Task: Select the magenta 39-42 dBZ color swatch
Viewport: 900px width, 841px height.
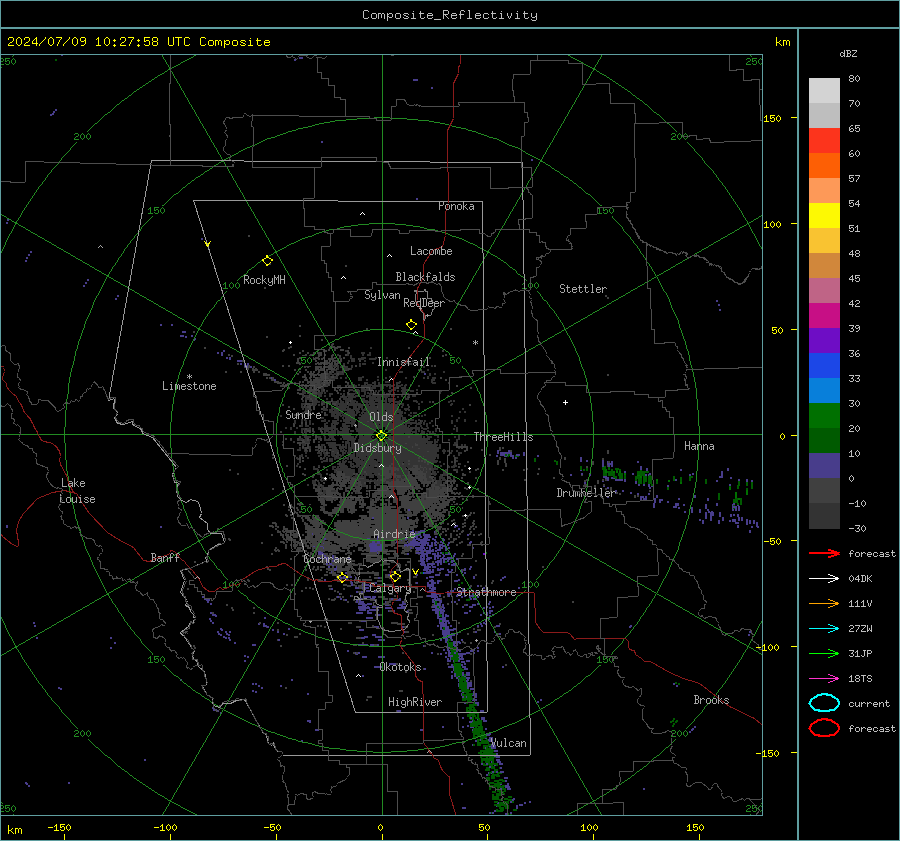Action: point(824,316)
